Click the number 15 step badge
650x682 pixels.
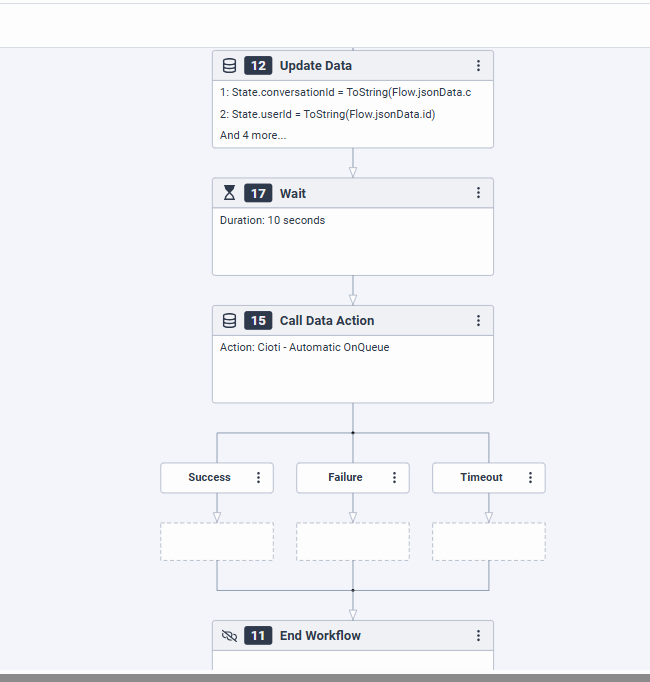[x=258, y=321]
